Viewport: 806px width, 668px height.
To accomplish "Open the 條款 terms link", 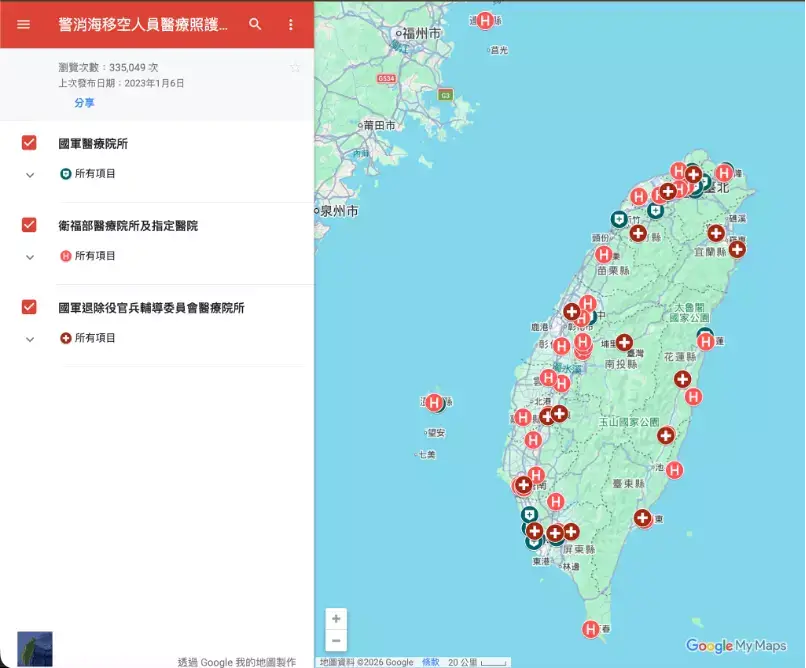I will [430, 662].
